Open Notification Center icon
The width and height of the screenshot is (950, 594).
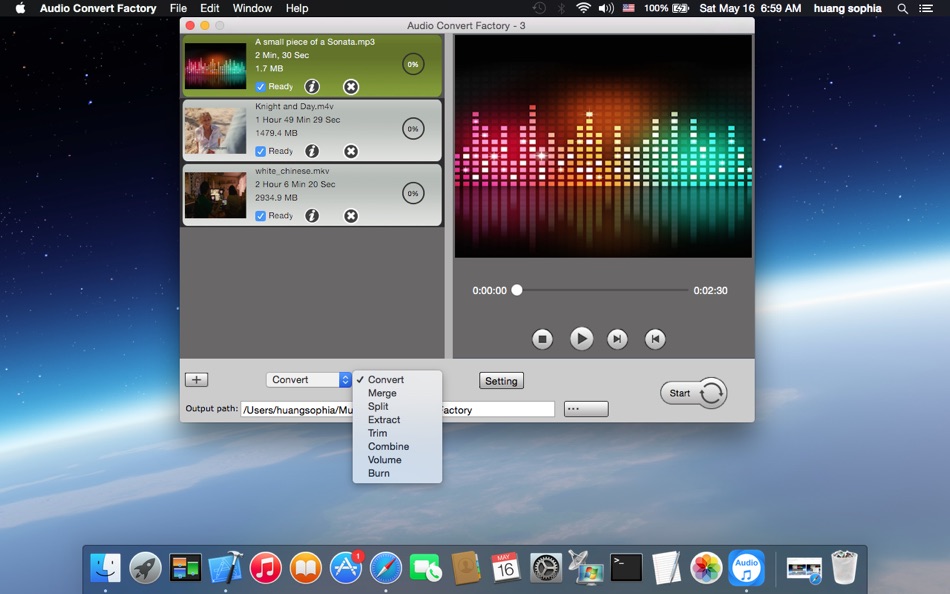pos(926,8)
